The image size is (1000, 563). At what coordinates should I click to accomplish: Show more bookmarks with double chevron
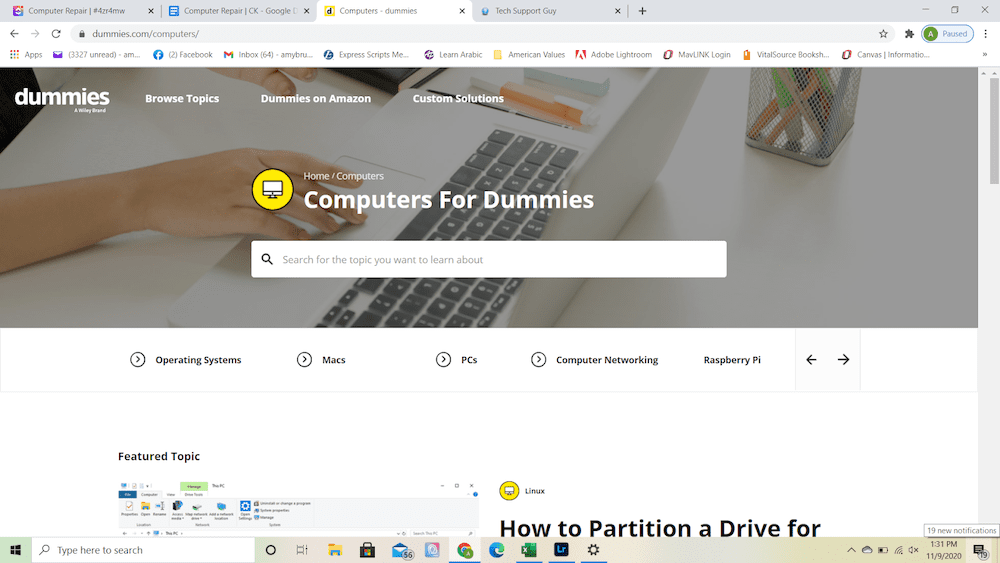pos(985,55)
